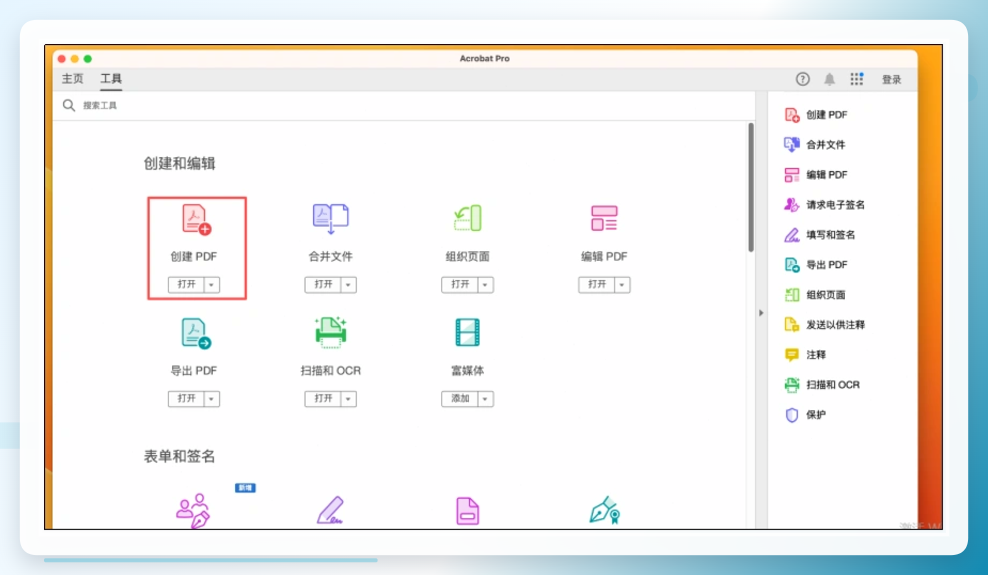Click 添加 button under 富媒体
Viewport: 988px width, 575px height.
coord(459,399)
